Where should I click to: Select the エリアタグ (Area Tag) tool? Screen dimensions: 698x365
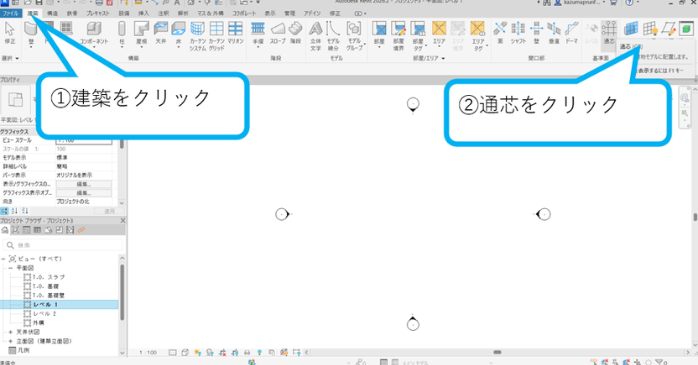478,36
